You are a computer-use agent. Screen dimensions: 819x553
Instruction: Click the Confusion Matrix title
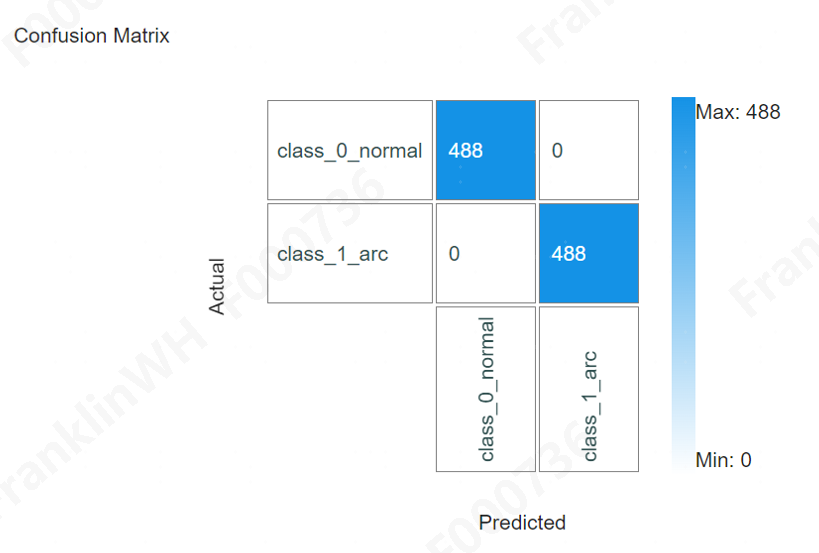click(91, 36)
